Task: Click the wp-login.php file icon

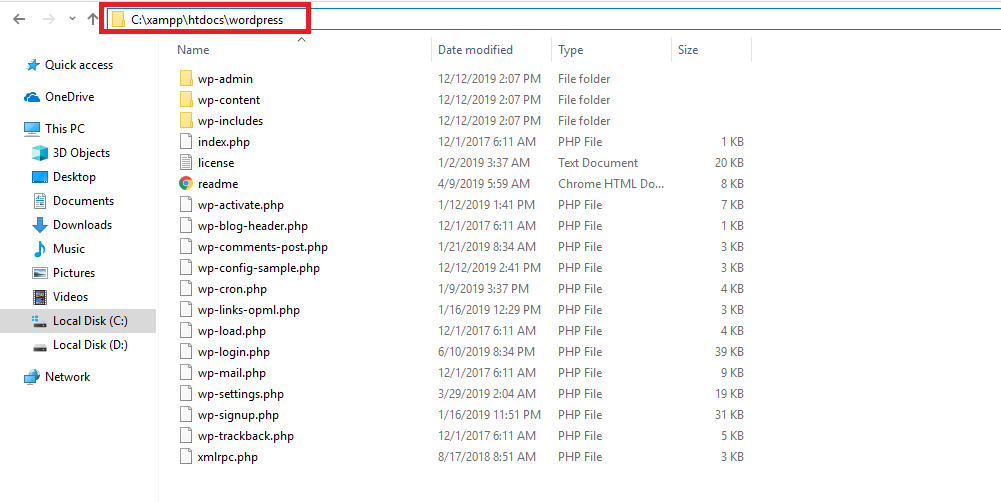Action: [x=186, y=352]
